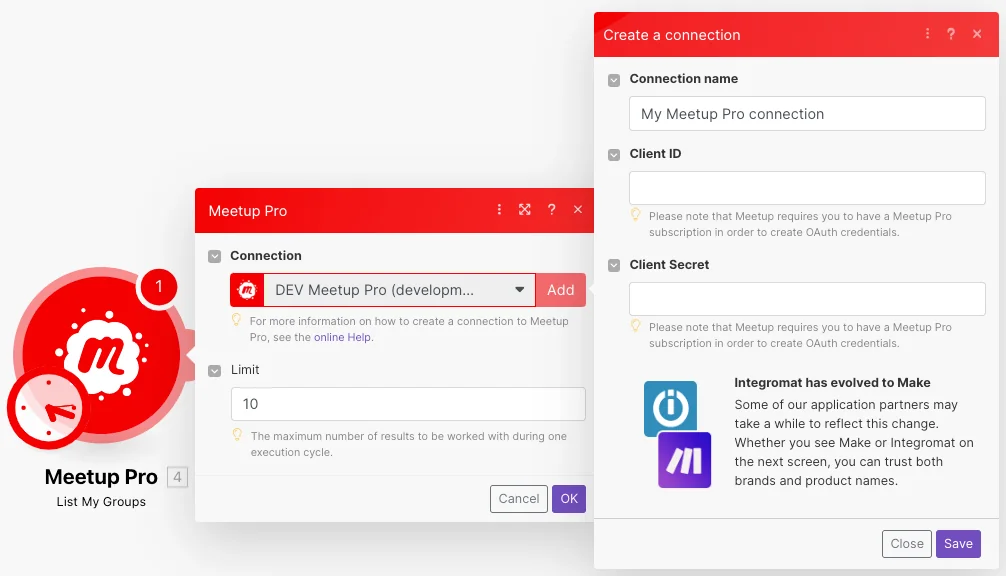This screenshot has width=1006, height=576.
Task: Toggle the Limit field checkbox
Action: 214,371
